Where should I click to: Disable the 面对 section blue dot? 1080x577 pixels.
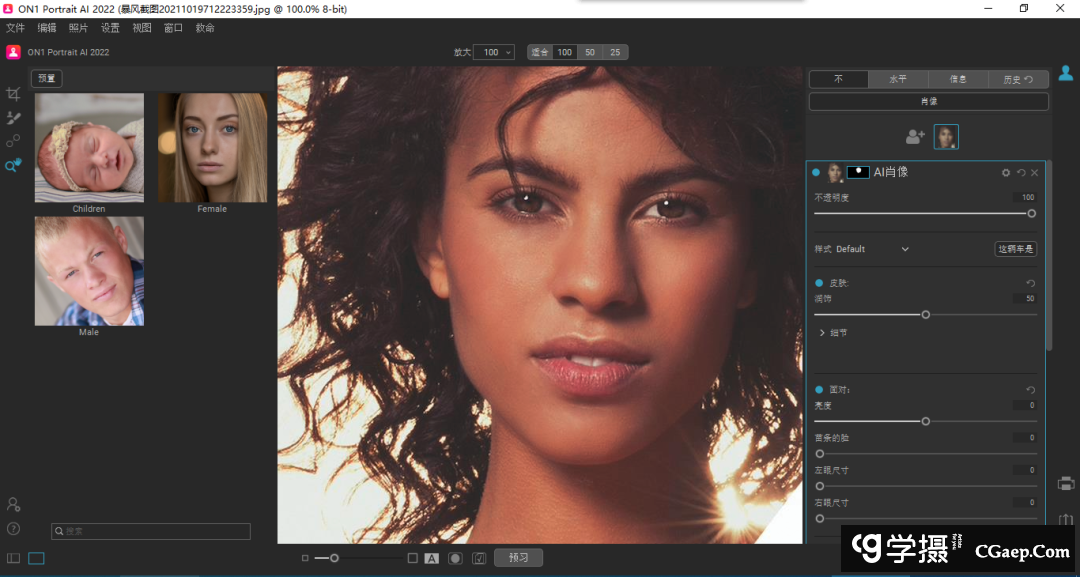pos(819,390)
